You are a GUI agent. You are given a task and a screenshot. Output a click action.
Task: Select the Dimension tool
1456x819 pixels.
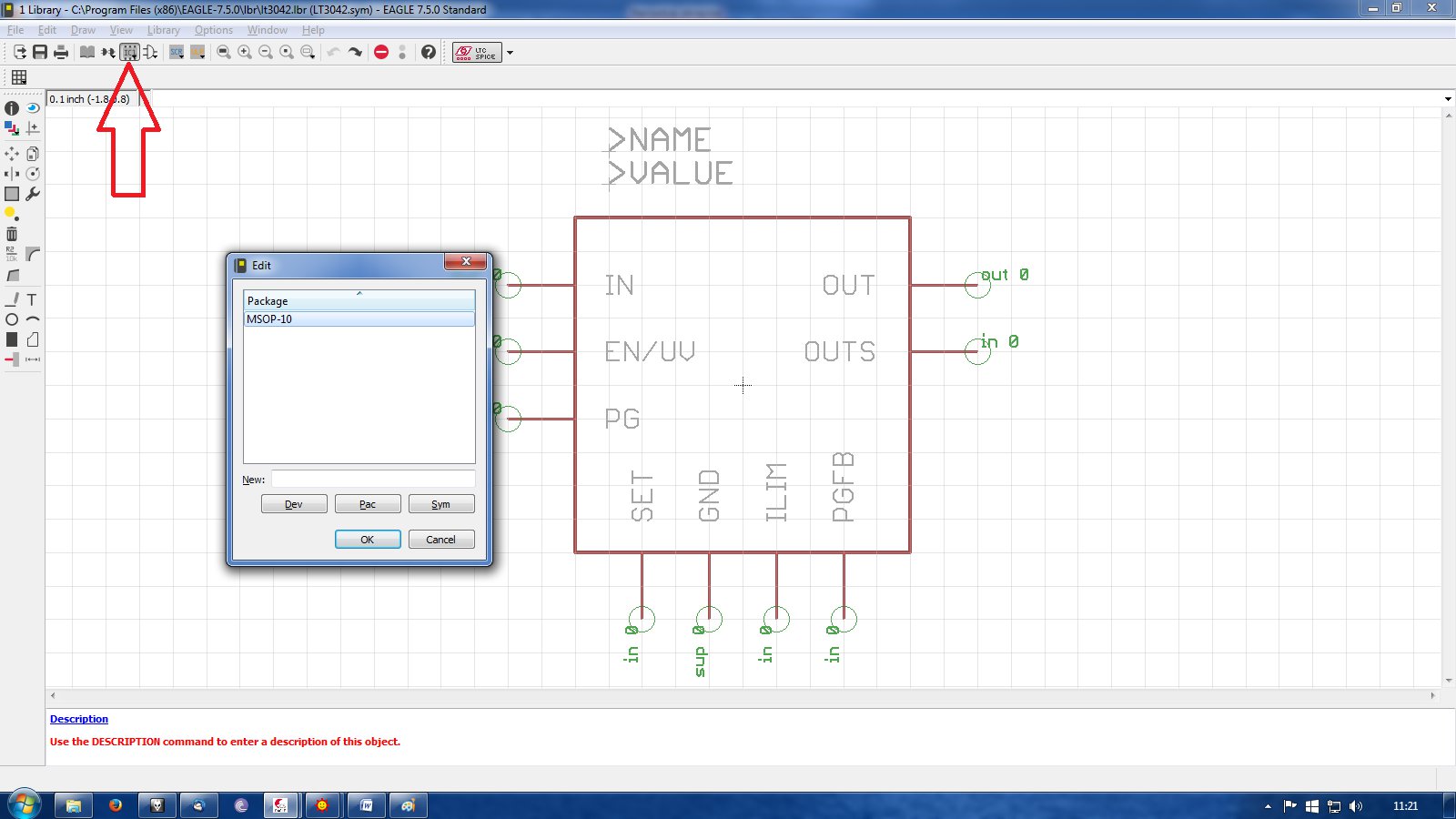[33, 359]
